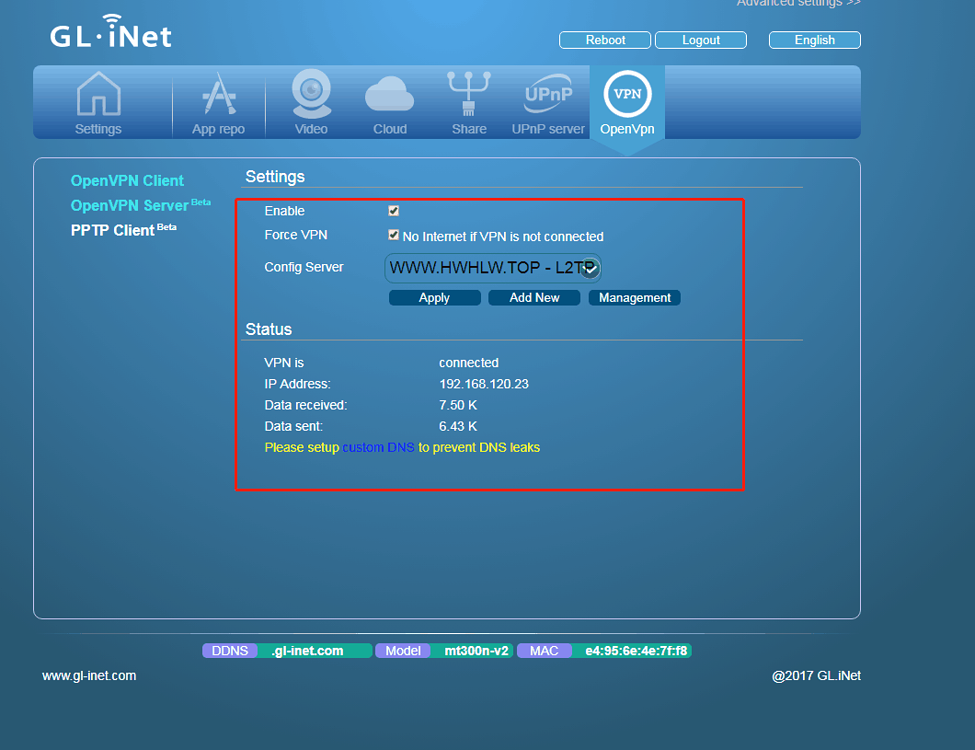This screenshot has width=975, height=750.
Task: Open the OpenVPN Server Beta page
Action: pos(132,205)
